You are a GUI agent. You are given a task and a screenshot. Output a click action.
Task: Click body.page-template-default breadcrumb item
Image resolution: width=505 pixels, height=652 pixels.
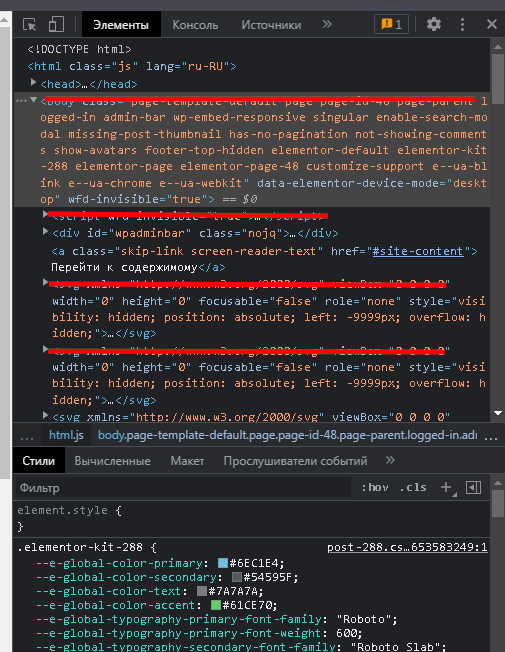click(287, 435)
